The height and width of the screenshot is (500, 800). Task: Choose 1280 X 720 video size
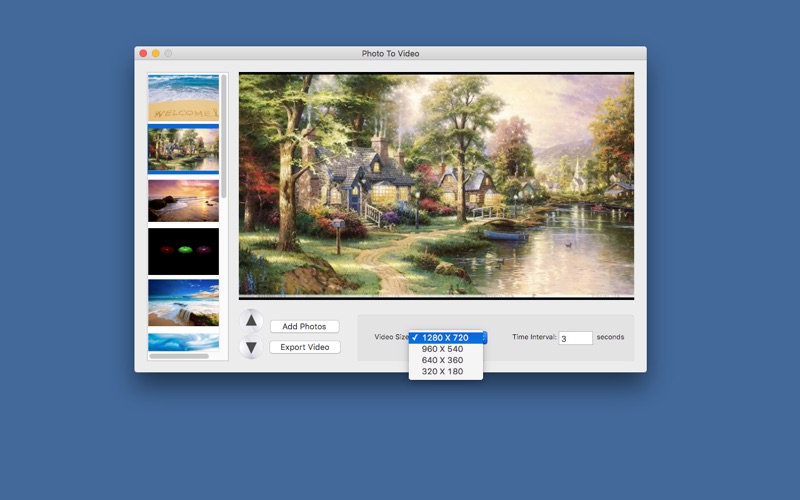coord(446,338)
